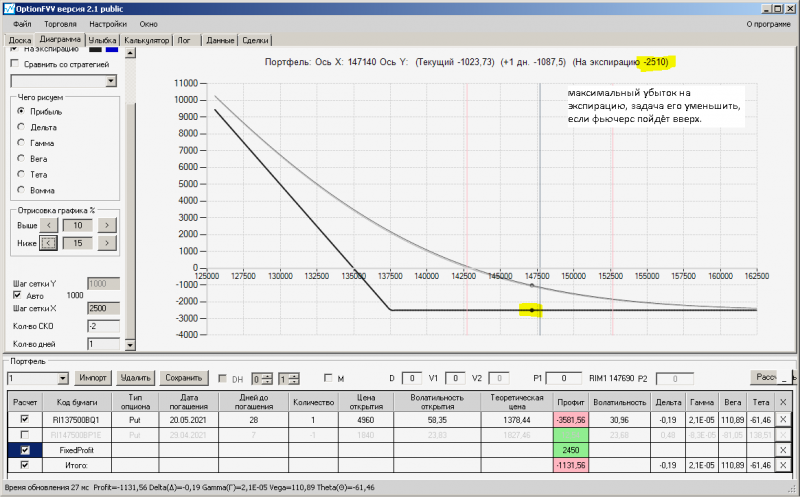Image resolution: width=800 pixels, height=497 pixels.
Task: Select the Прибыль radio button
Action: [21, 111]
